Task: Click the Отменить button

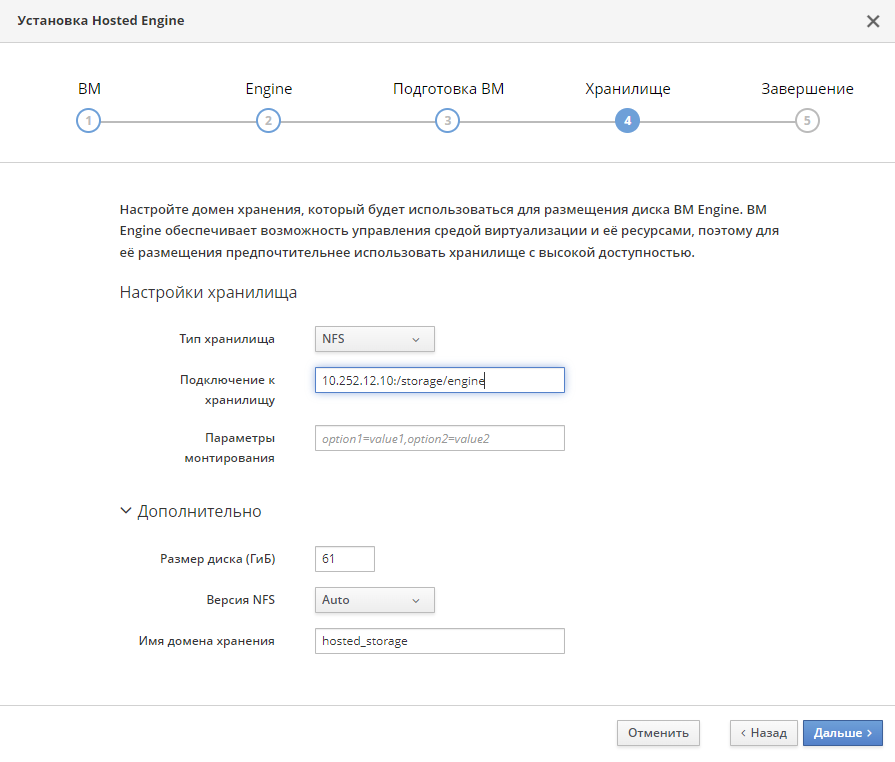Action: click(x=658, y=733)
